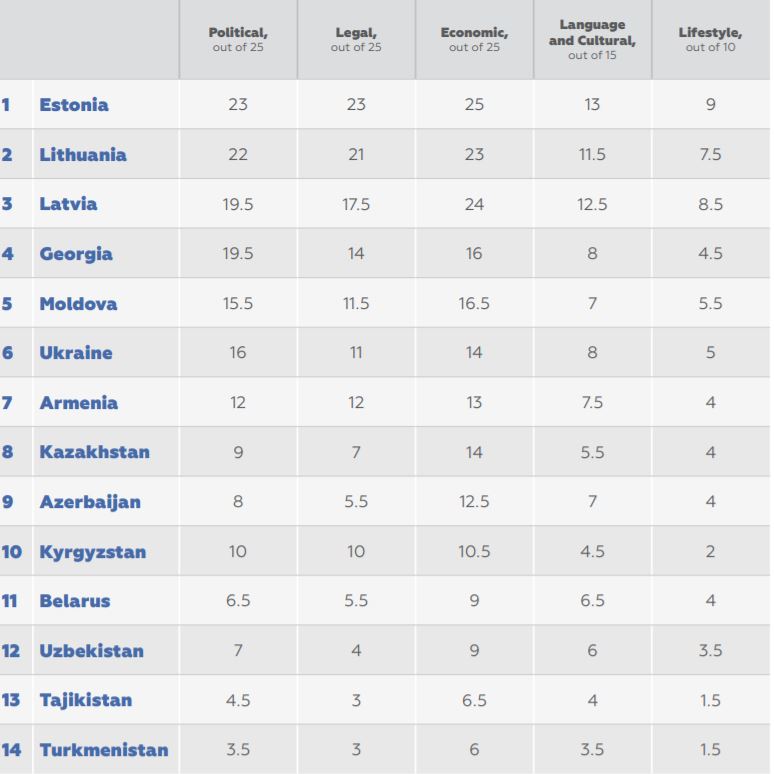Select Latvia's Legal score of 17.5

pos(356,204)
